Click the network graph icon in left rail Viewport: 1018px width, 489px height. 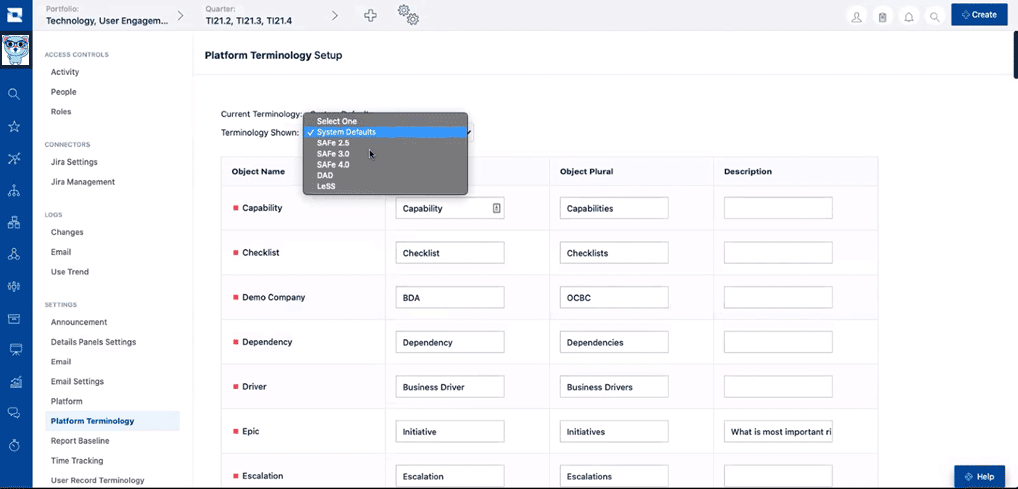pyautogui.click(x=14, y=158)
